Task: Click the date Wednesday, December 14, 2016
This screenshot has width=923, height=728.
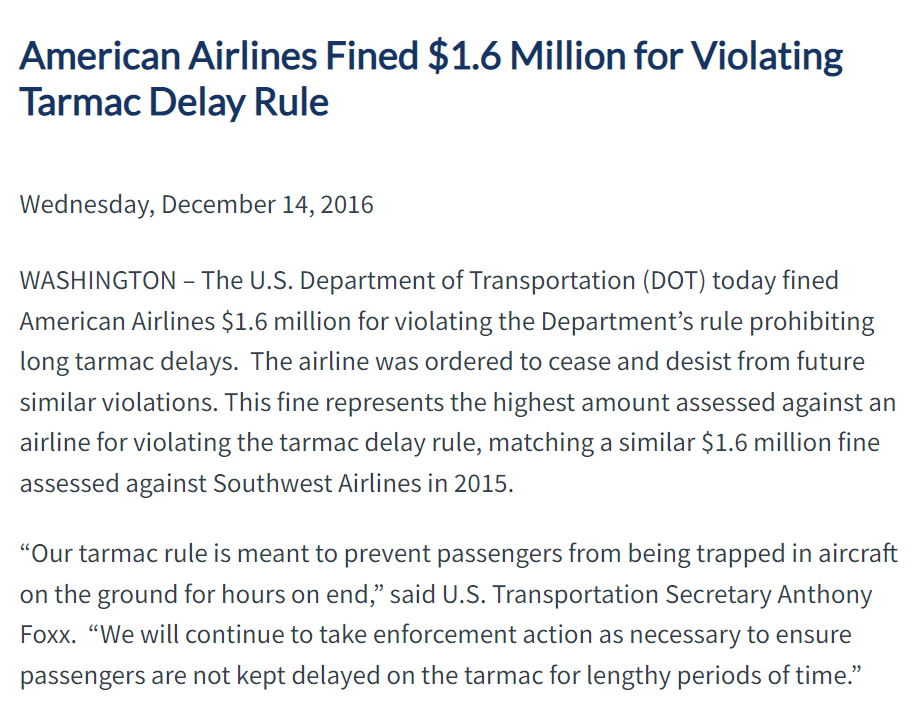Action: pyautogui.click(x=197, y=205)
